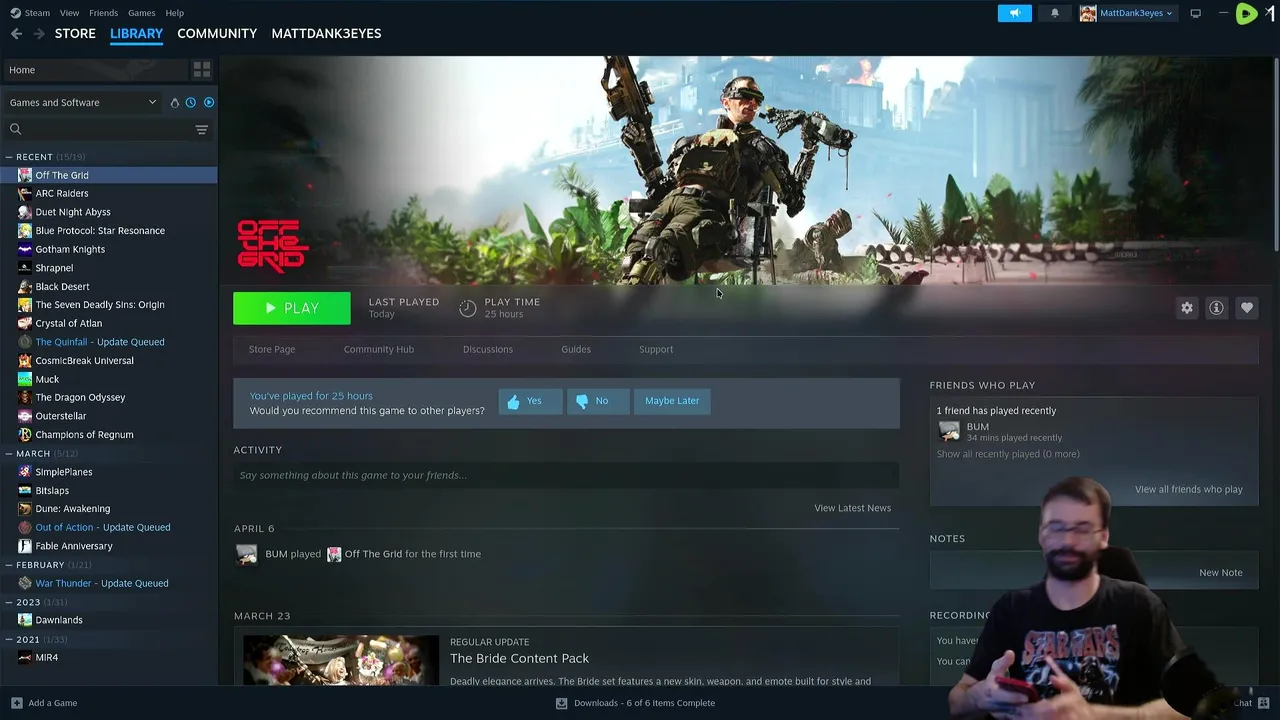This screenshot has width=1280, height=720.
Task: Open the Store Page link
Action: point(272,349)
